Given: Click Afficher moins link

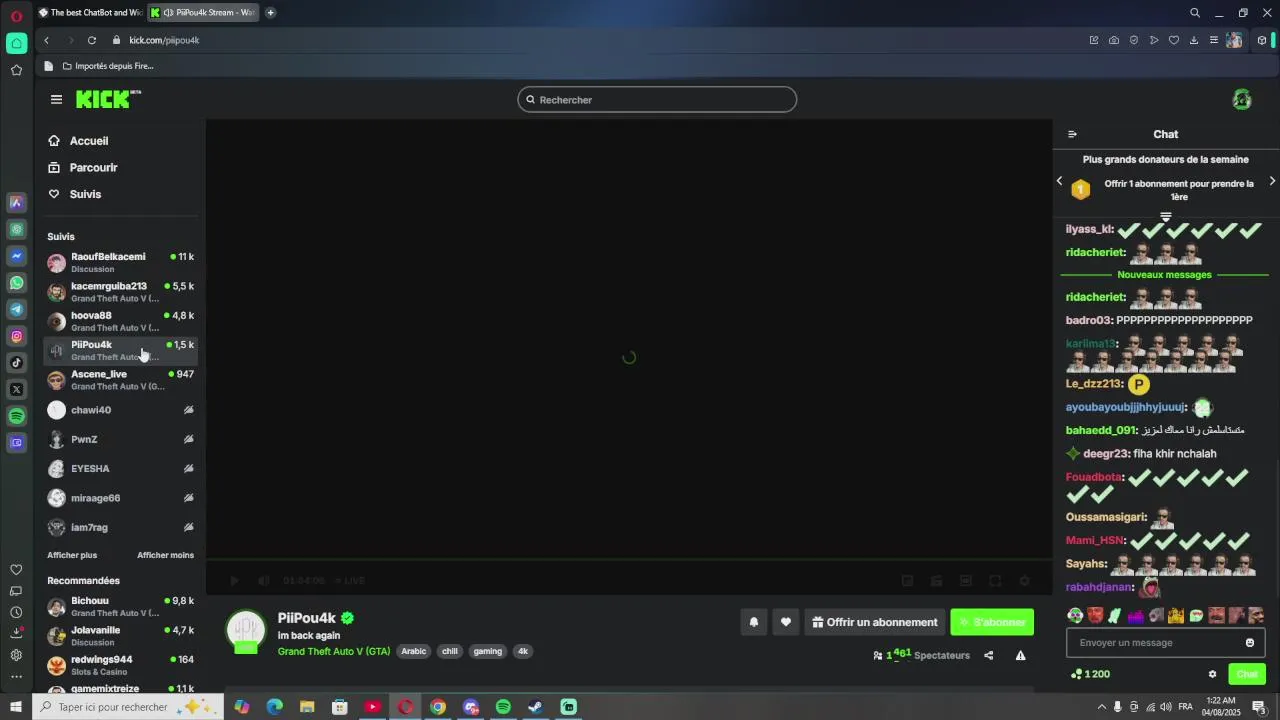Looking at the screenshot, I should 166,555.
